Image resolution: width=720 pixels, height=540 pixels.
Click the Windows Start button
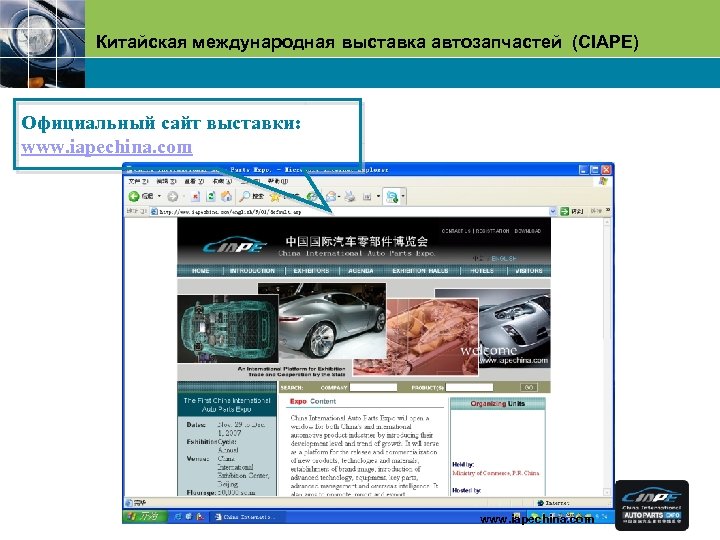[145, 517]
